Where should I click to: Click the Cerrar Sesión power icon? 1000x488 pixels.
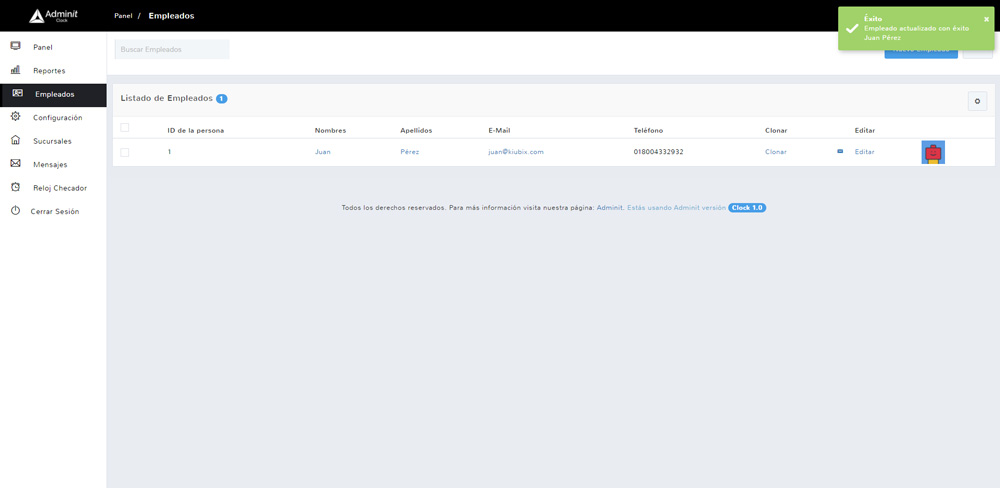[x=15, y=211]
